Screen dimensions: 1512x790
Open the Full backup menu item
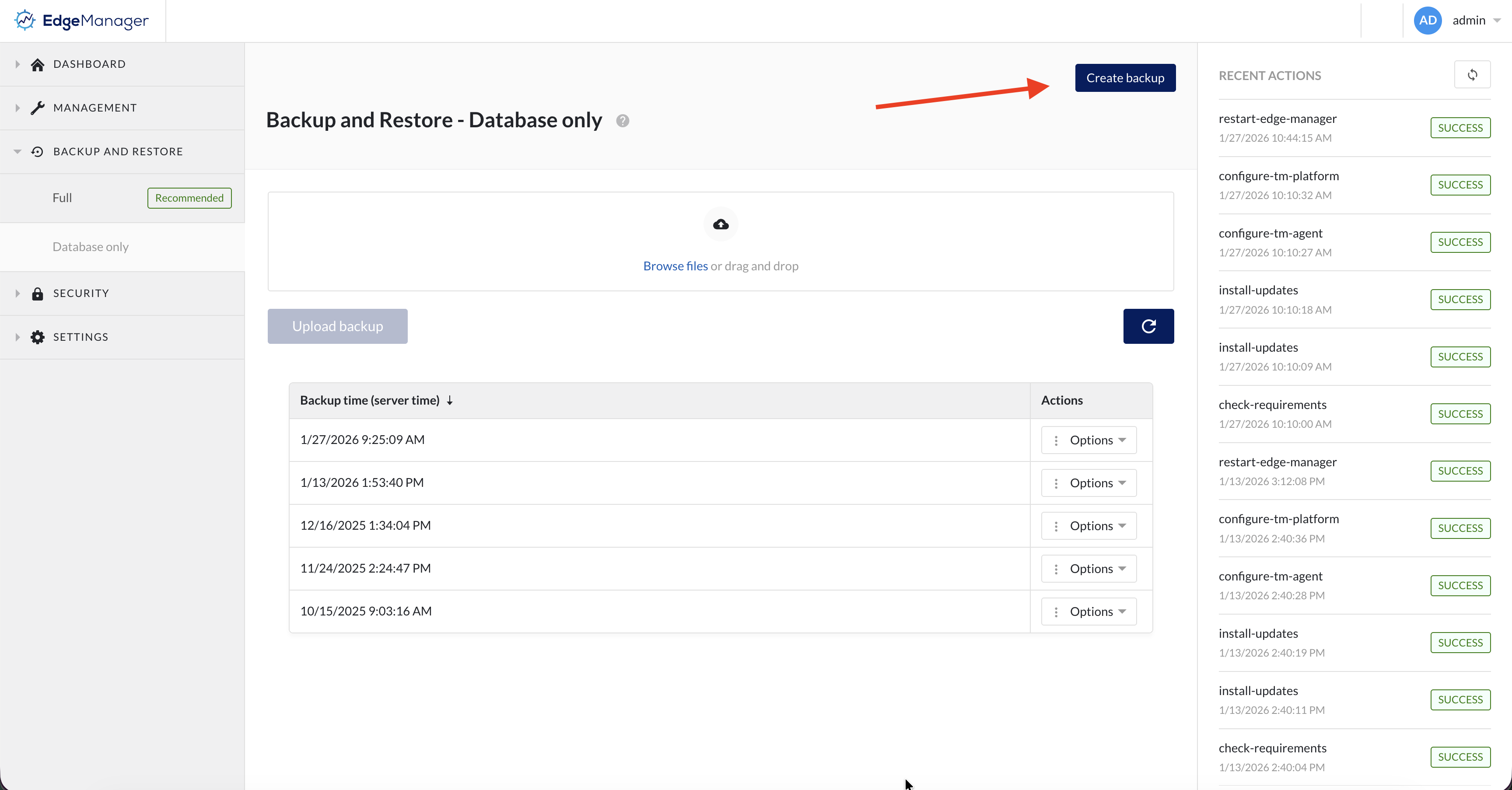coord(62,198)
